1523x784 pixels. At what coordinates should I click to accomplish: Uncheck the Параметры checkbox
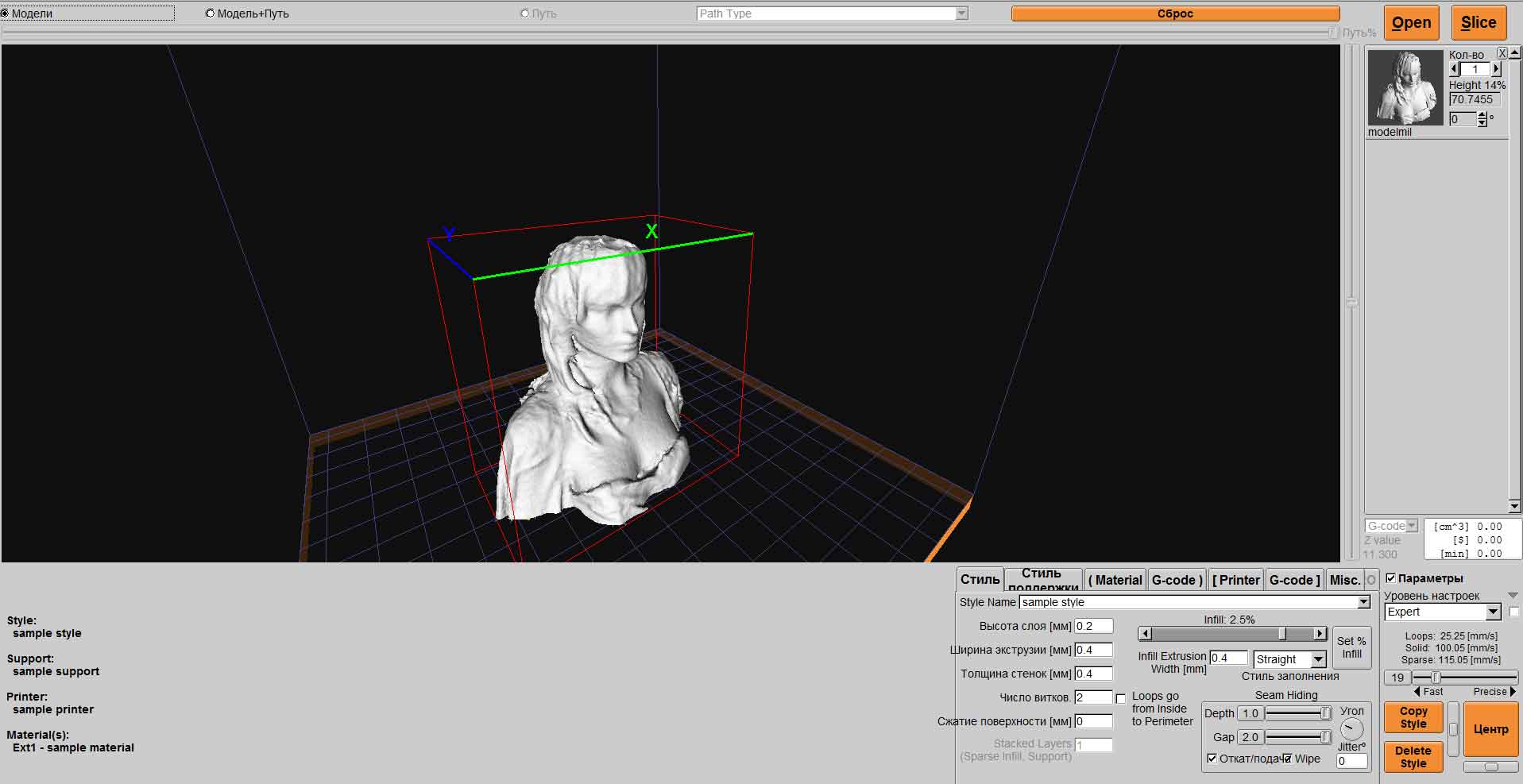tap(1390, 578)
